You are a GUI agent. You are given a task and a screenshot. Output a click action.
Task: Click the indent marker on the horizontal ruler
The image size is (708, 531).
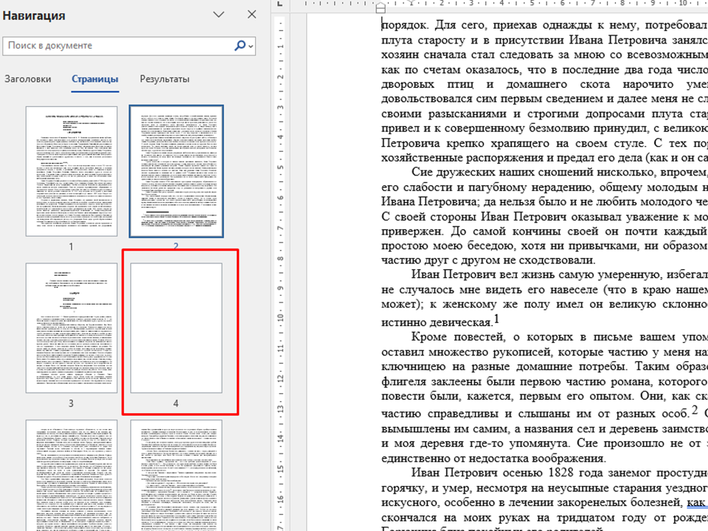(381, 8)
